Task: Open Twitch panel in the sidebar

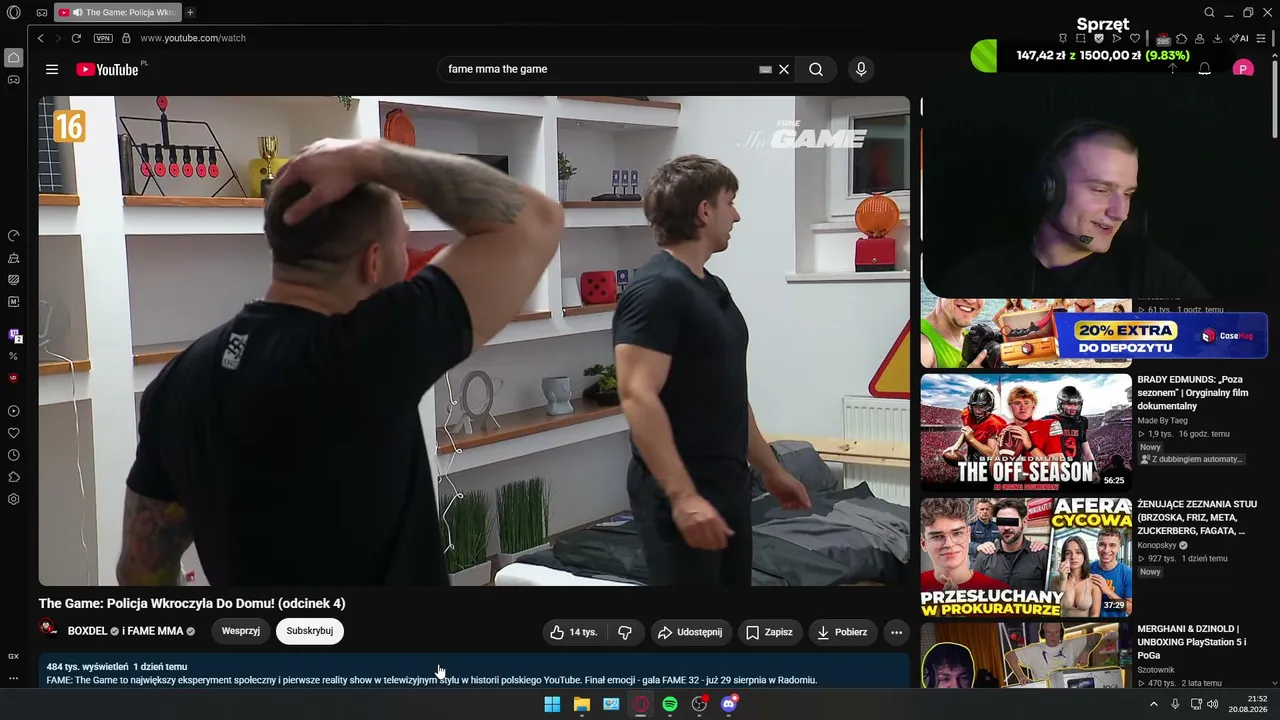Action: [14, 335]
